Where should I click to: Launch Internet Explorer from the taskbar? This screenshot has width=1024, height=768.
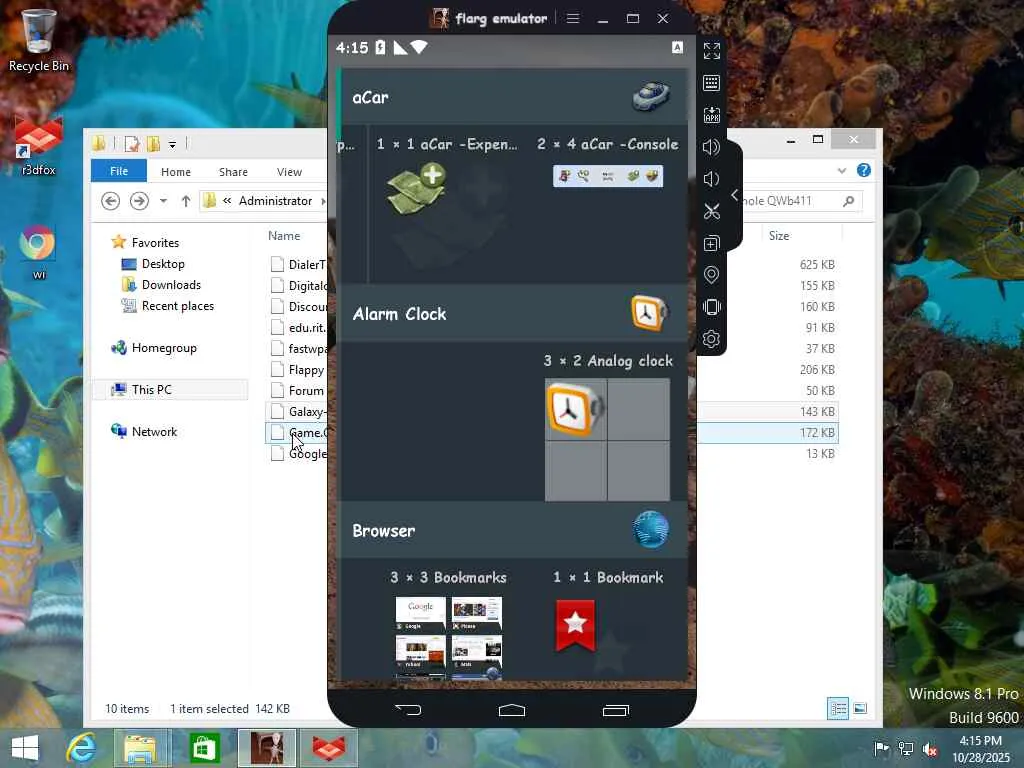coord(81,748)
